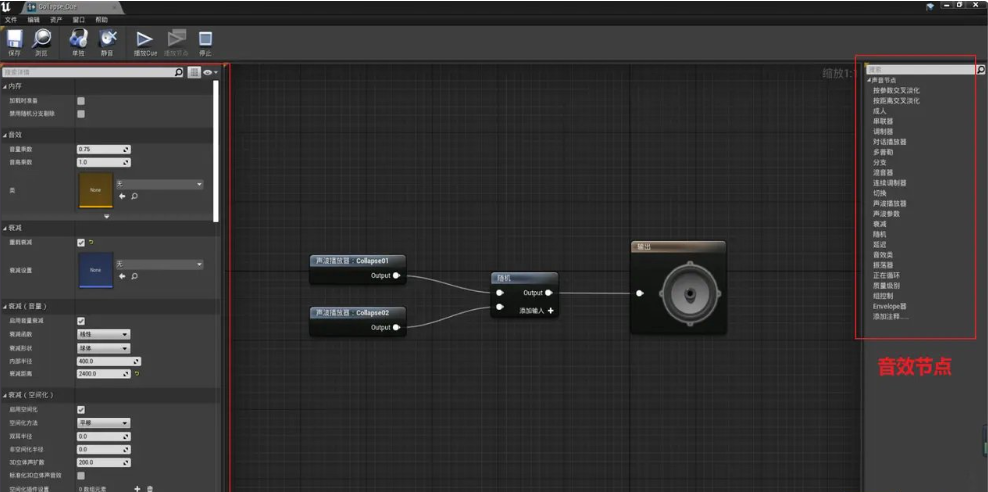Open the 资产 menu
This screenshot has height=492, width=988.
click(x=56, y=20)
